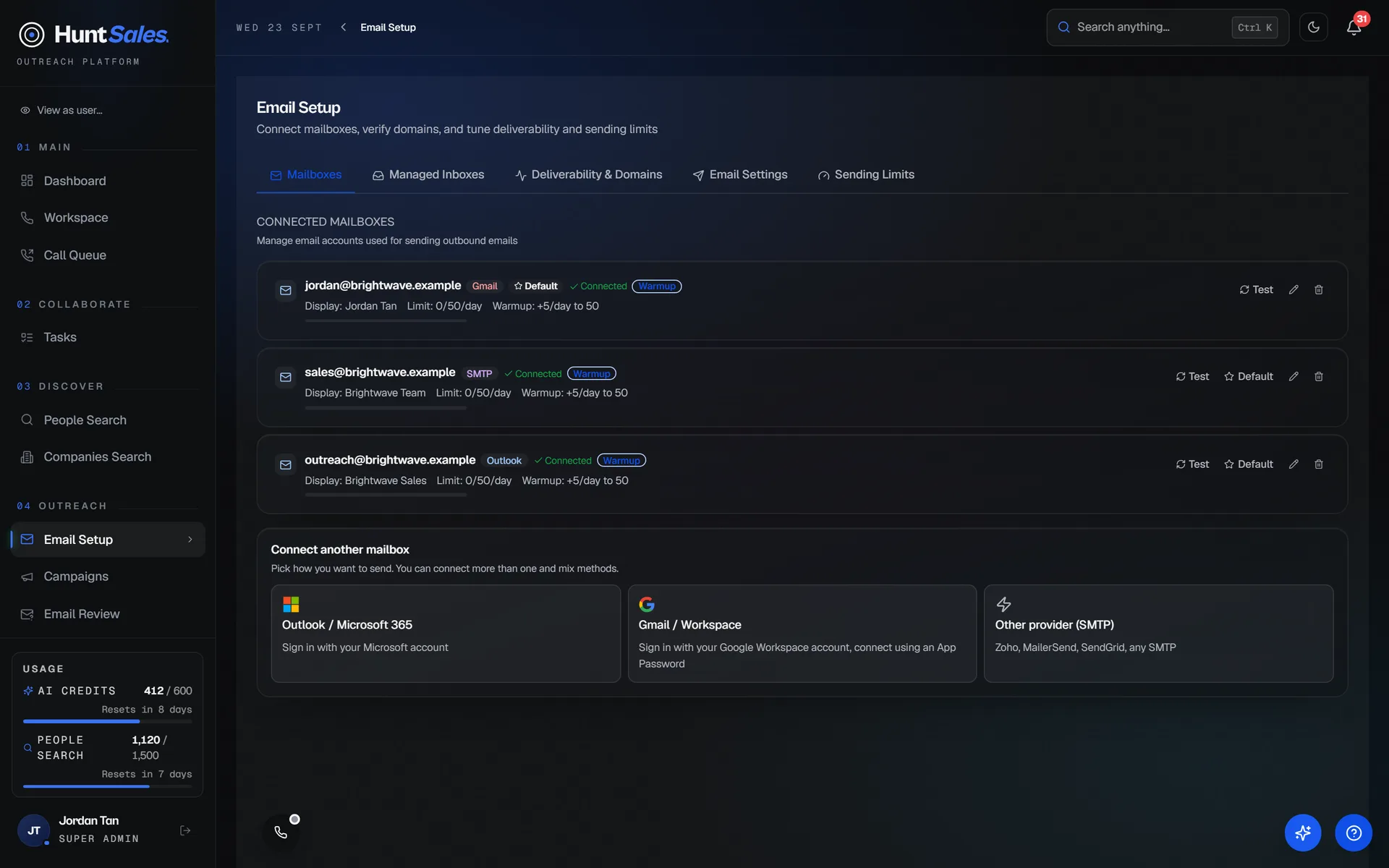1389x868 pixels.
Task: Expand Email Setup sidebar chevron
Action: coord(190,540)
